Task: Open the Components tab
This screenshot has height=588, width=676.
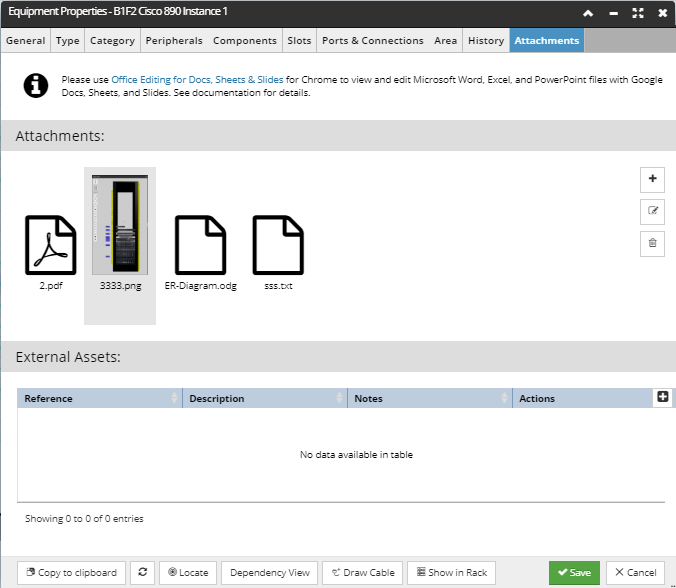Action: (x=245, y=41)
